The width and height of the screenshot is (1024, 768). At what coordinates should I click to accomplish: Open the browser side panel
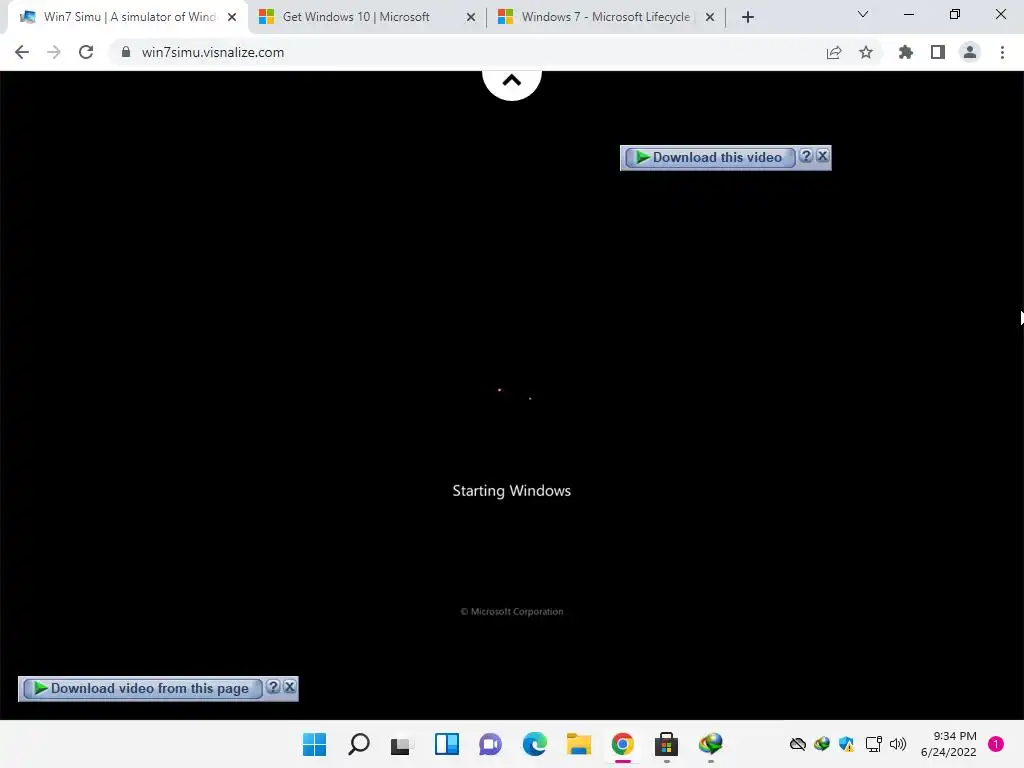[x=938, y=52]
